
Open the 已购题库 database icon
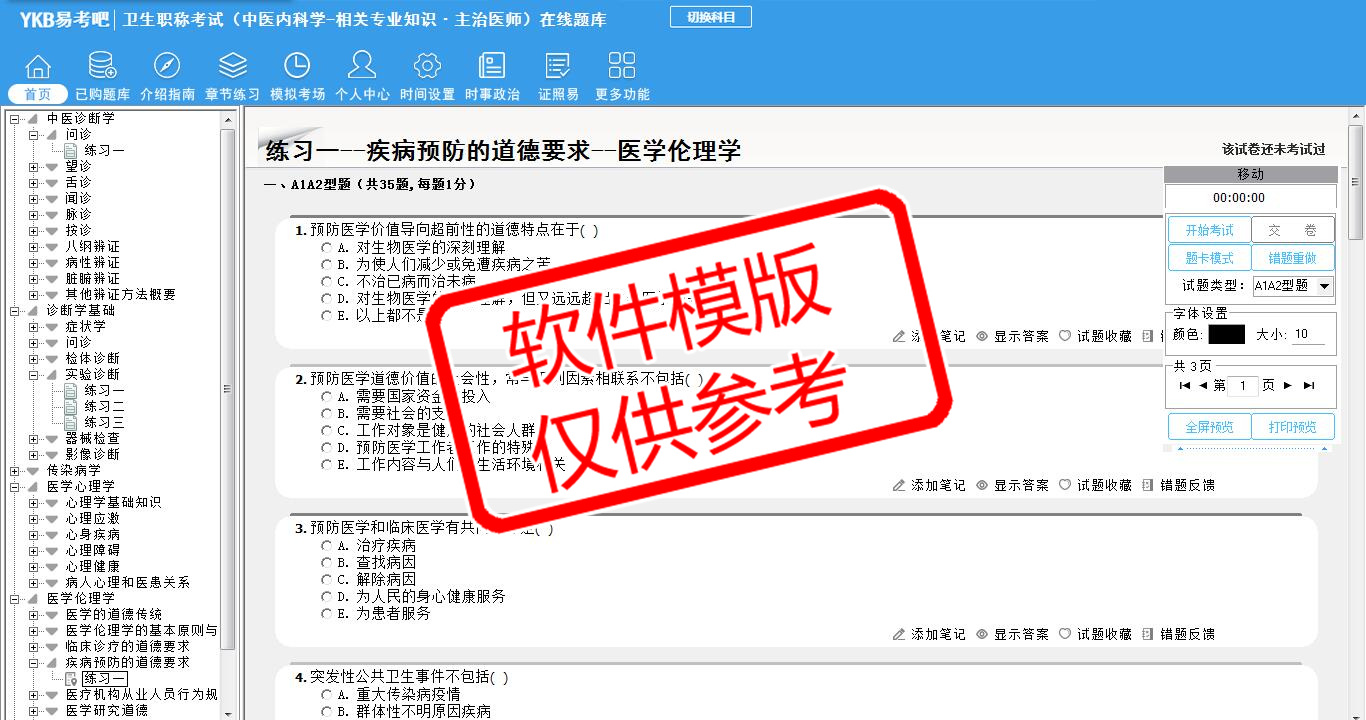coord(102,66)
